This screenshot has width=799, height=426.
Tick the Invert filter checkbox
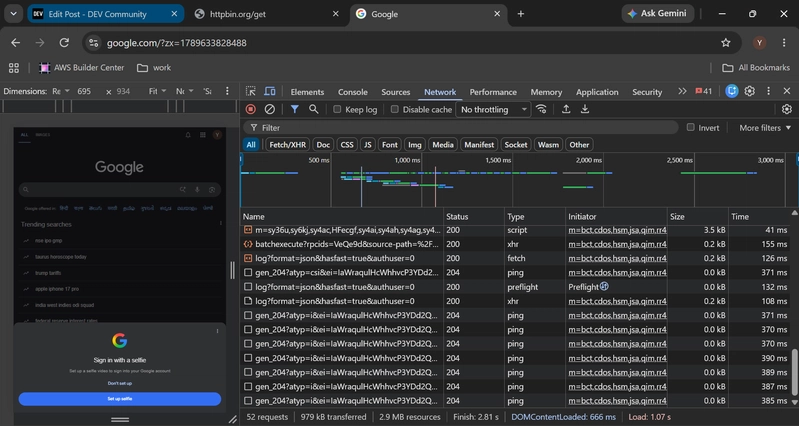[690, 127]
